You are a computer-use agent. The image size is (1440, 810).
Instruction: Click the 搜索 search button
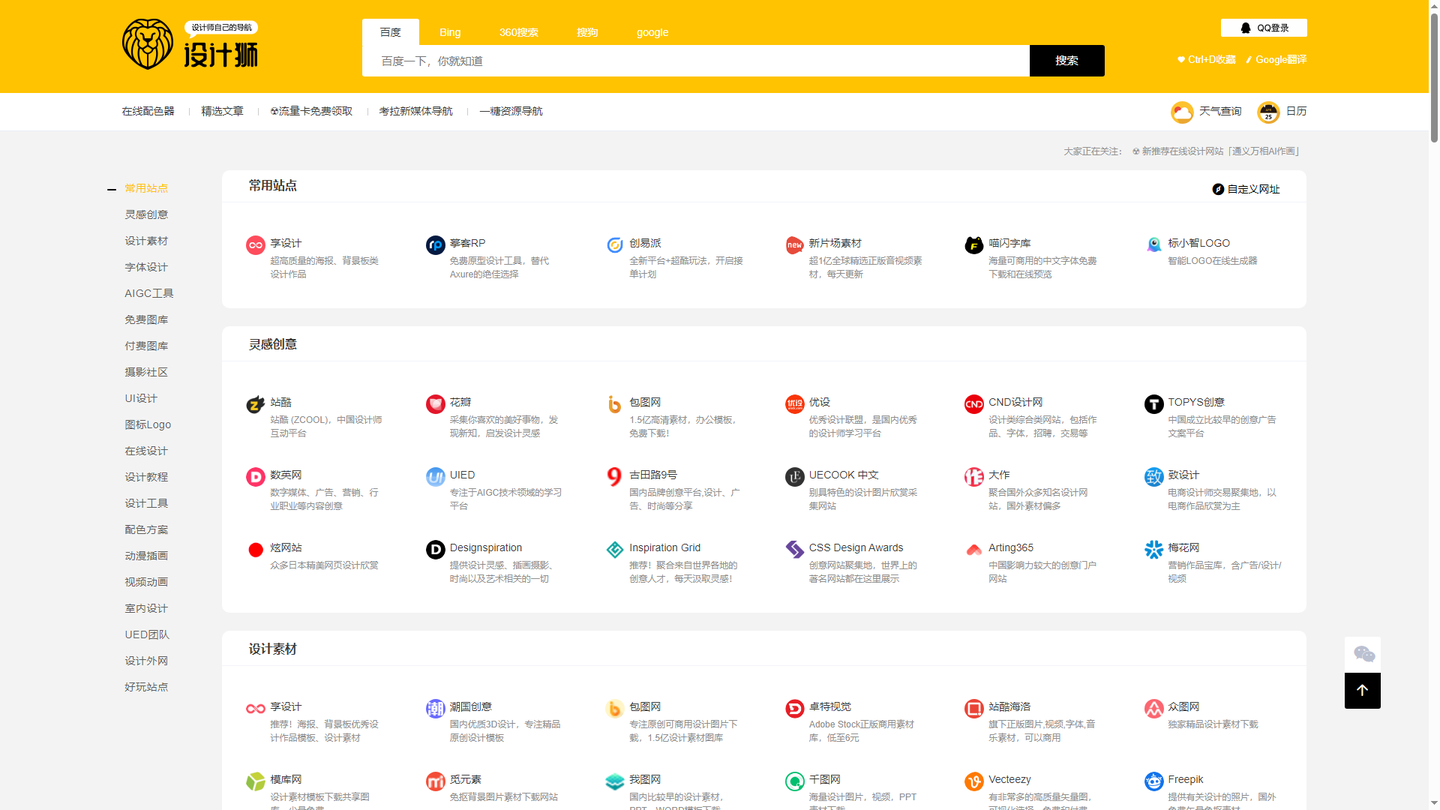pyautogui.click(x=1067, y=61)
